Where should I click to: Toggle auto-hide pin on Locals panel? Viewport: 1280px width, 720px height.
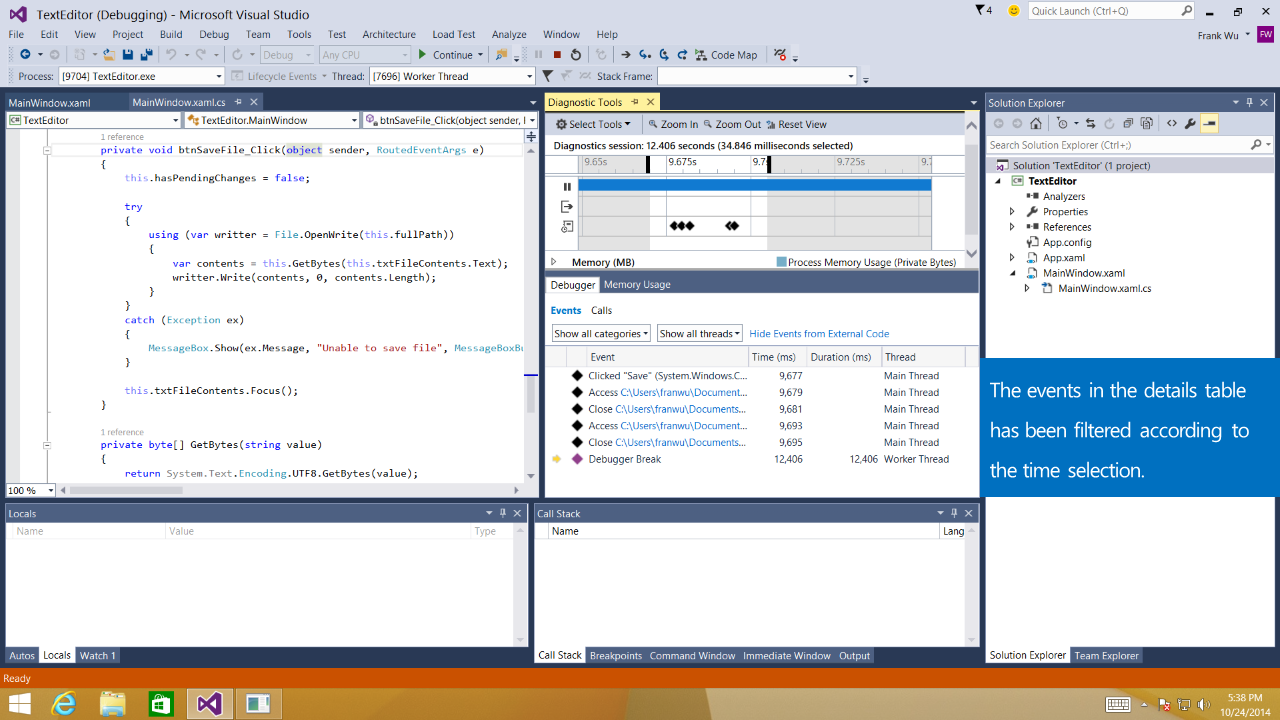point(503,513)
